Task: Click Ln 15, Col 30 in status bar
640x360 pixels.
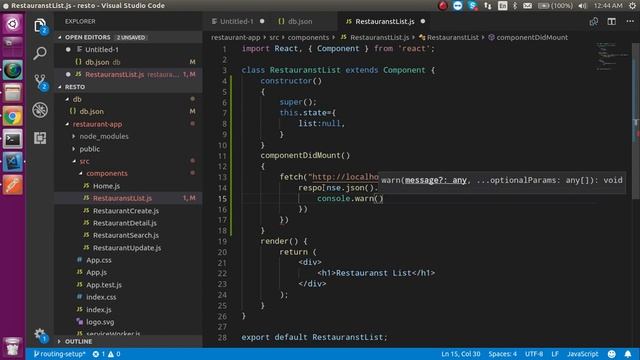Action: pyautogui.click(x=460, y=354)
